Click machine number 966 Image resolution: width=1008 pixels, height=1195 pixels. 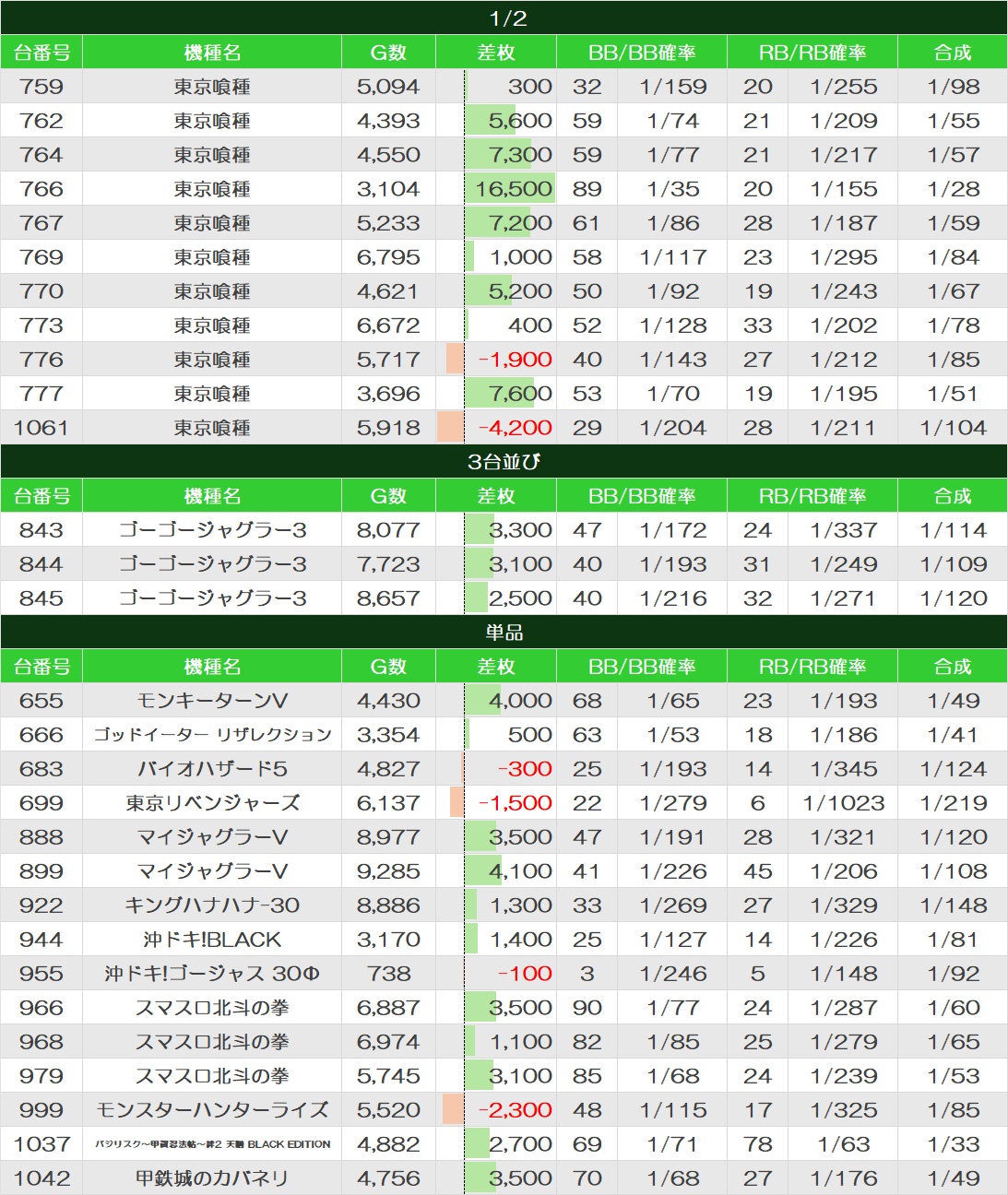pyautogui.click(x=42, y=1008)
